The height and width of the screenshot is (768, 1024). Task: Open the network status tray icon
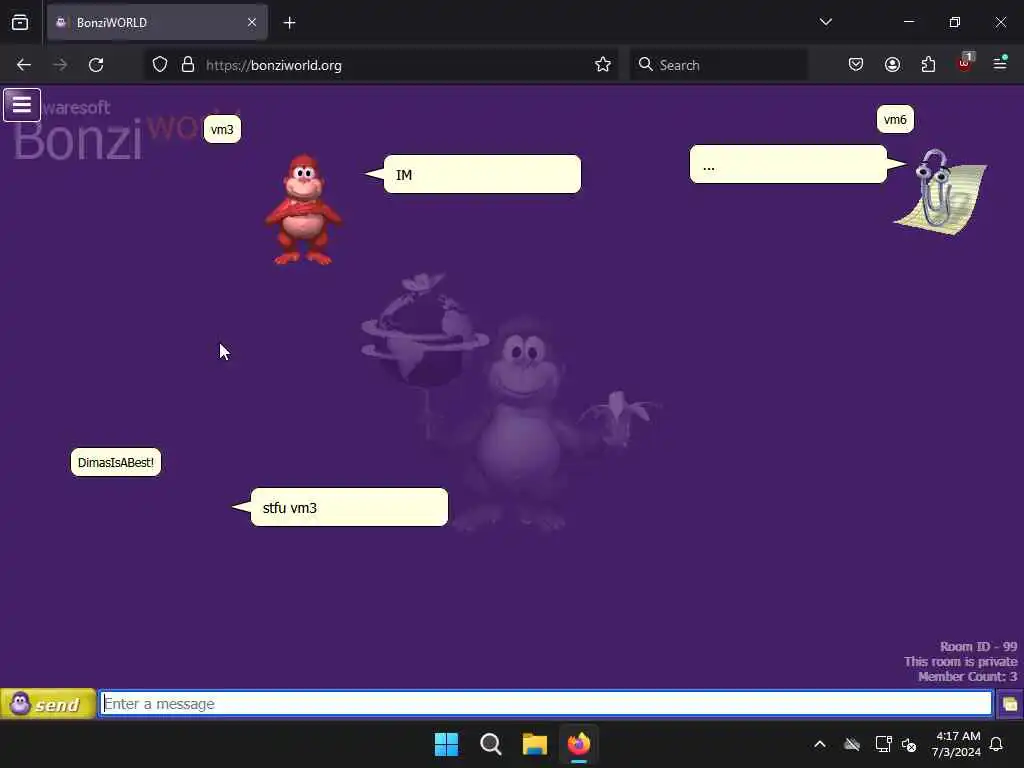pyautogui.click(x=883, y=744)
